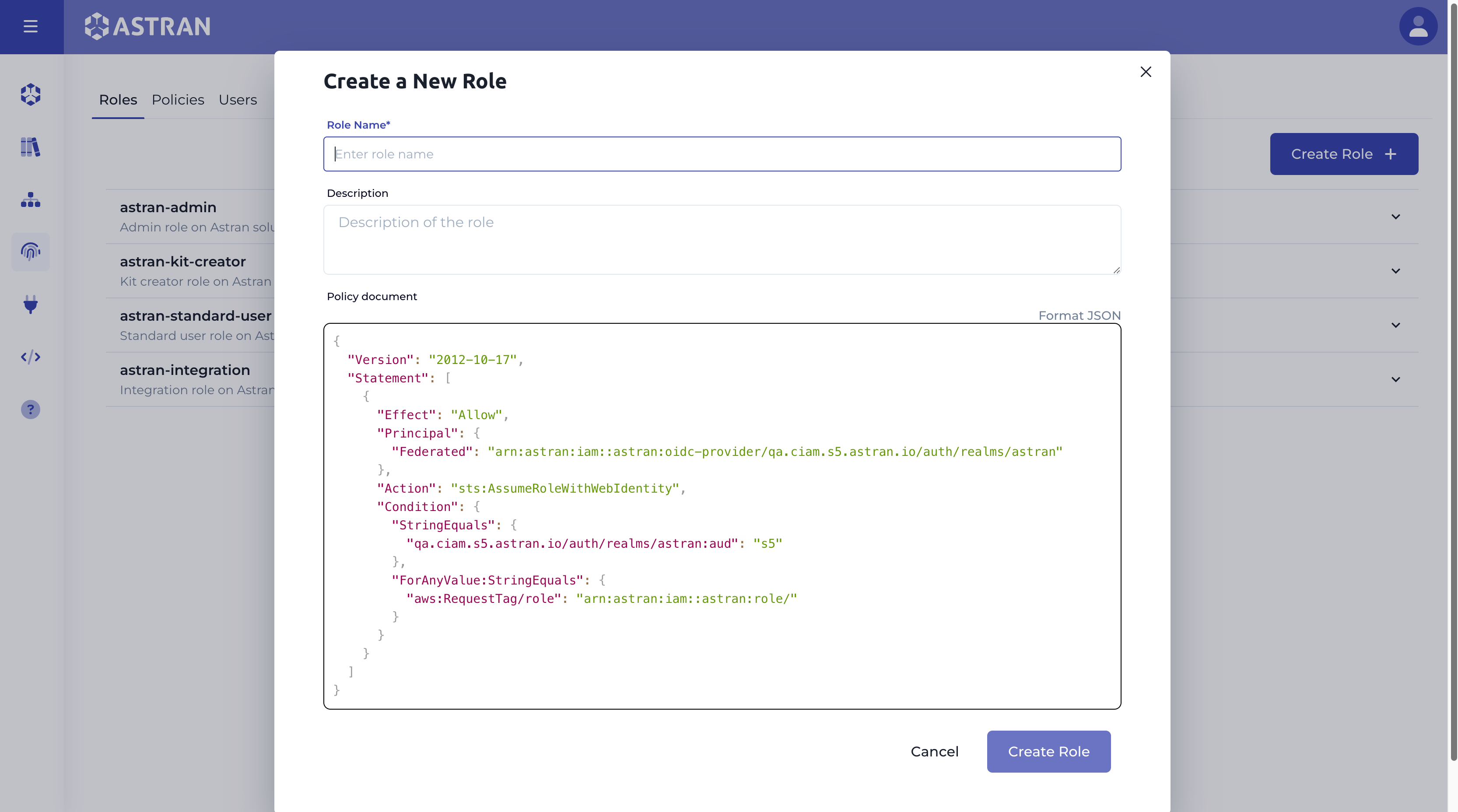Viewport: 1458px width, 812px height.
Task: Expand the astran-standard-user role row
Action: click(1396, 325)
